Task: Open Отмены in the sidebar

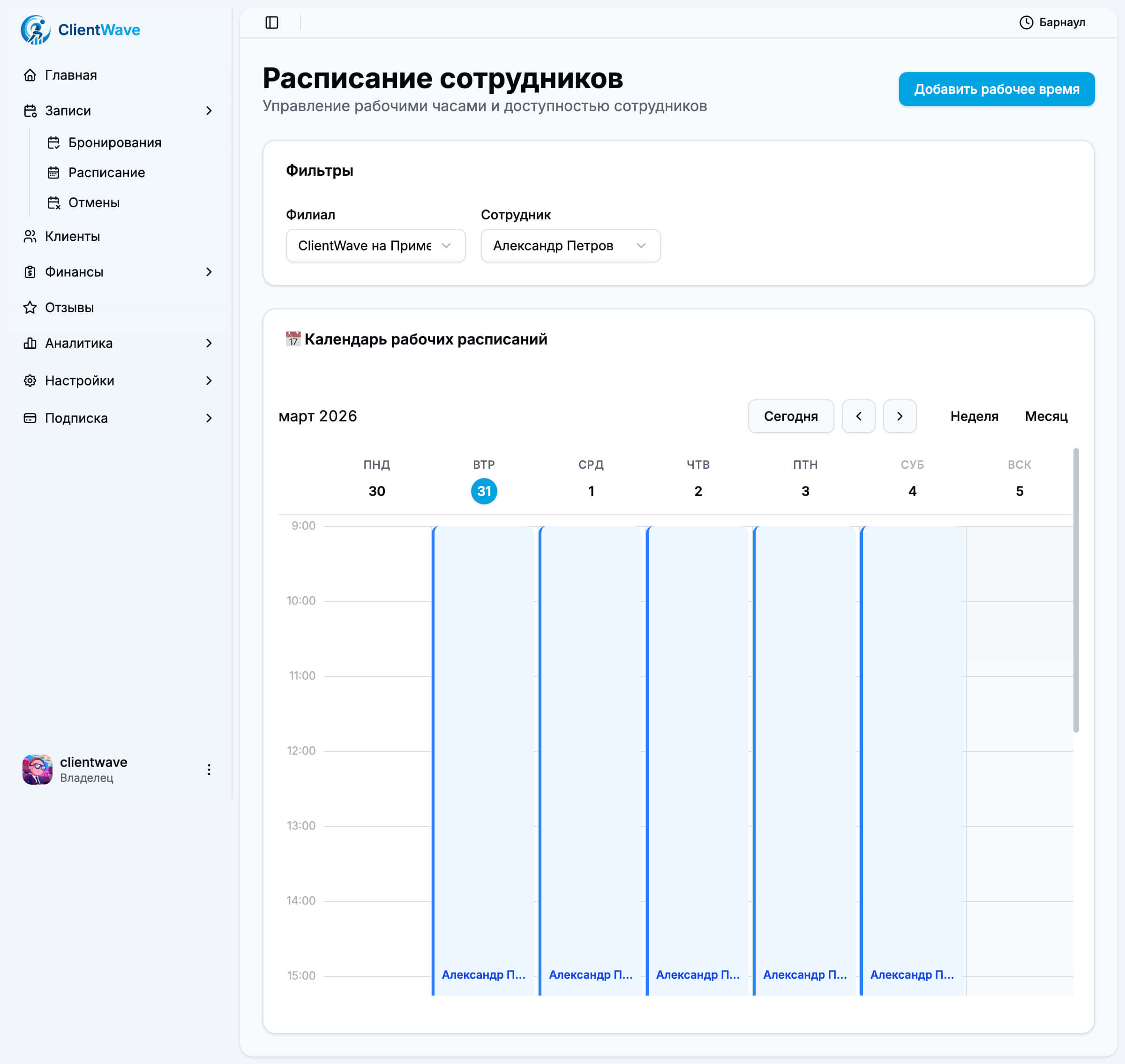Action: [x=94, y=202]
